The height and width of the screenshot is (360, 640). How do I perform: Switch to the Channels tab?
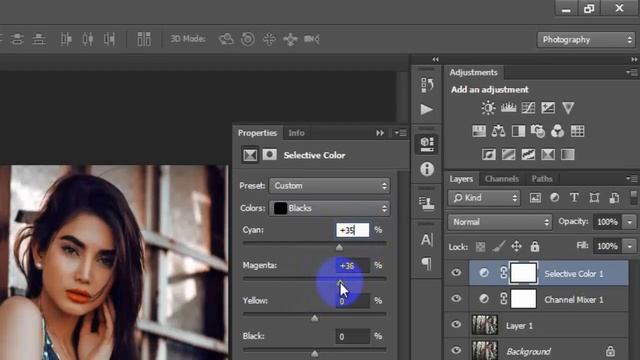click(502, 179)
